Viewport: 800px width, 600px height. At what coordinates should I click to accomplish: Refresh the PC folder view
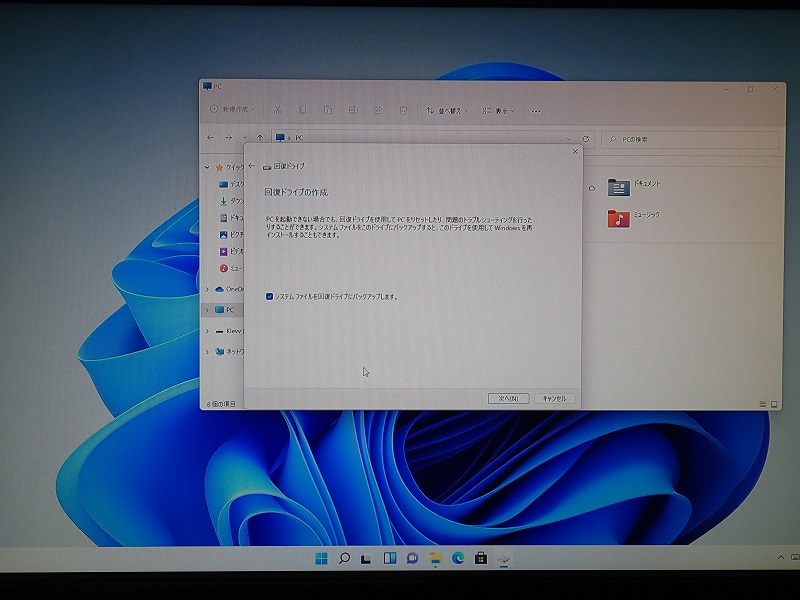coord(586,139)
